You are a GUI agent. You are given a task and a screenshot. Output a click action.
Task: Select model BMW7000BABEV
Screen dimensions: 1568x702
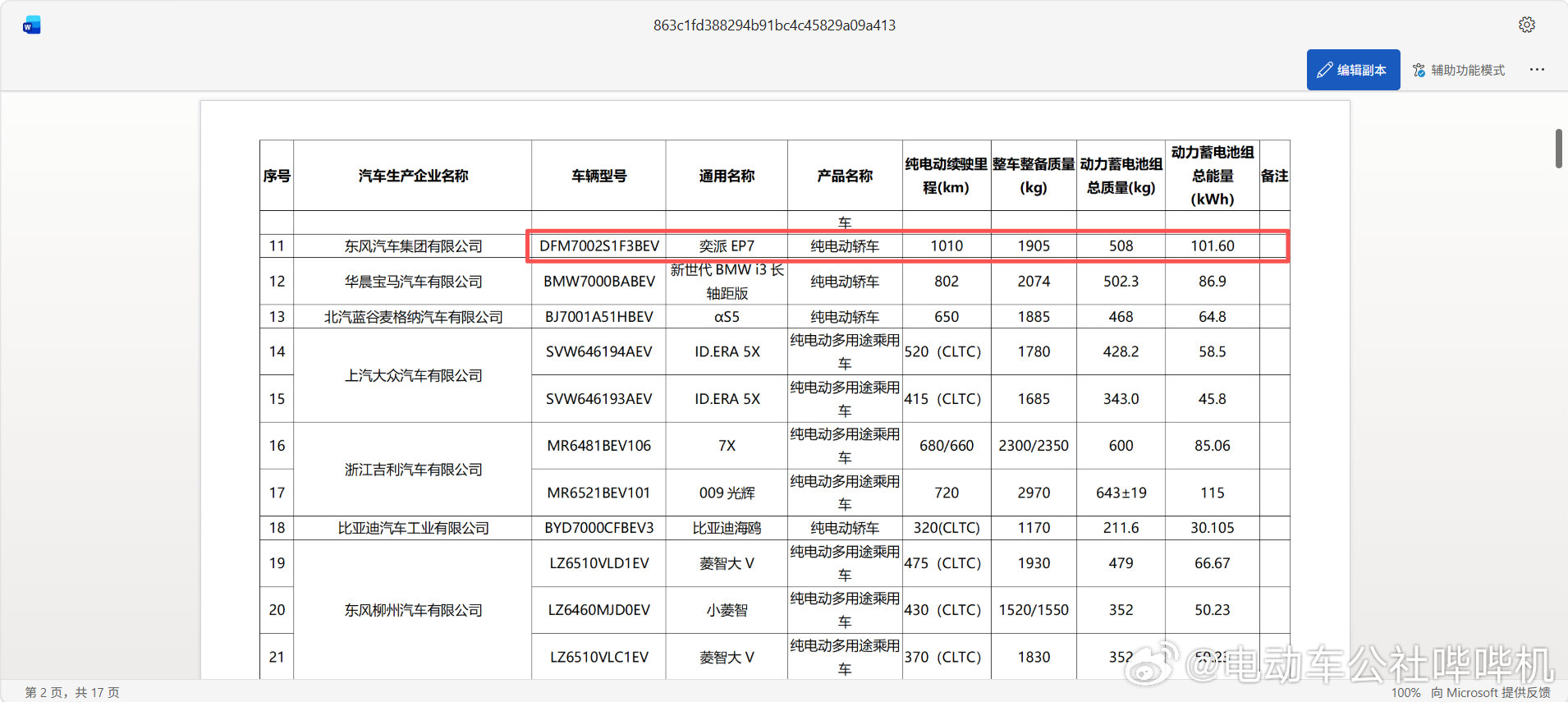599,281
